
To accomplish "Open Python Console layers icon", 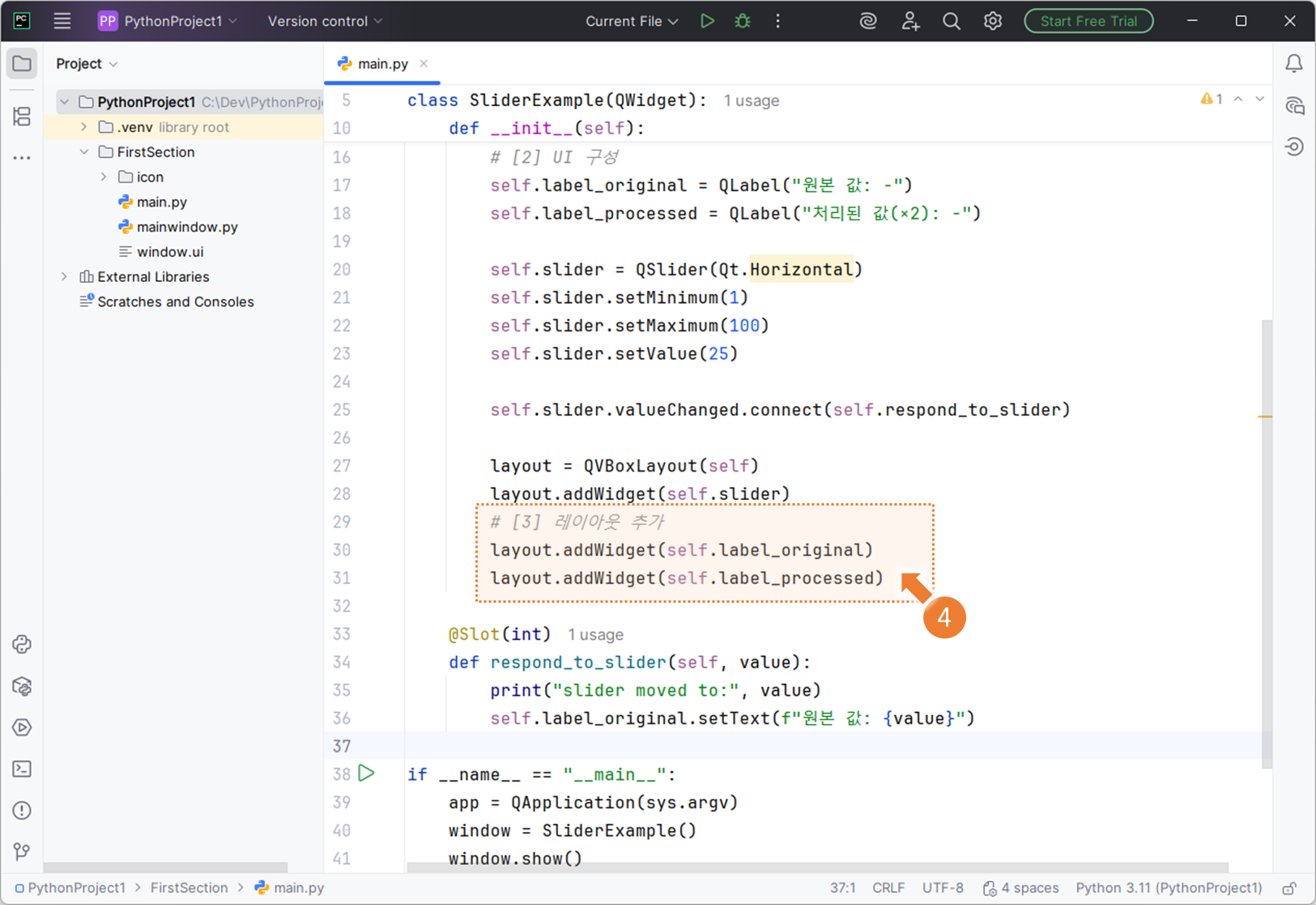I will click(22, 686).
